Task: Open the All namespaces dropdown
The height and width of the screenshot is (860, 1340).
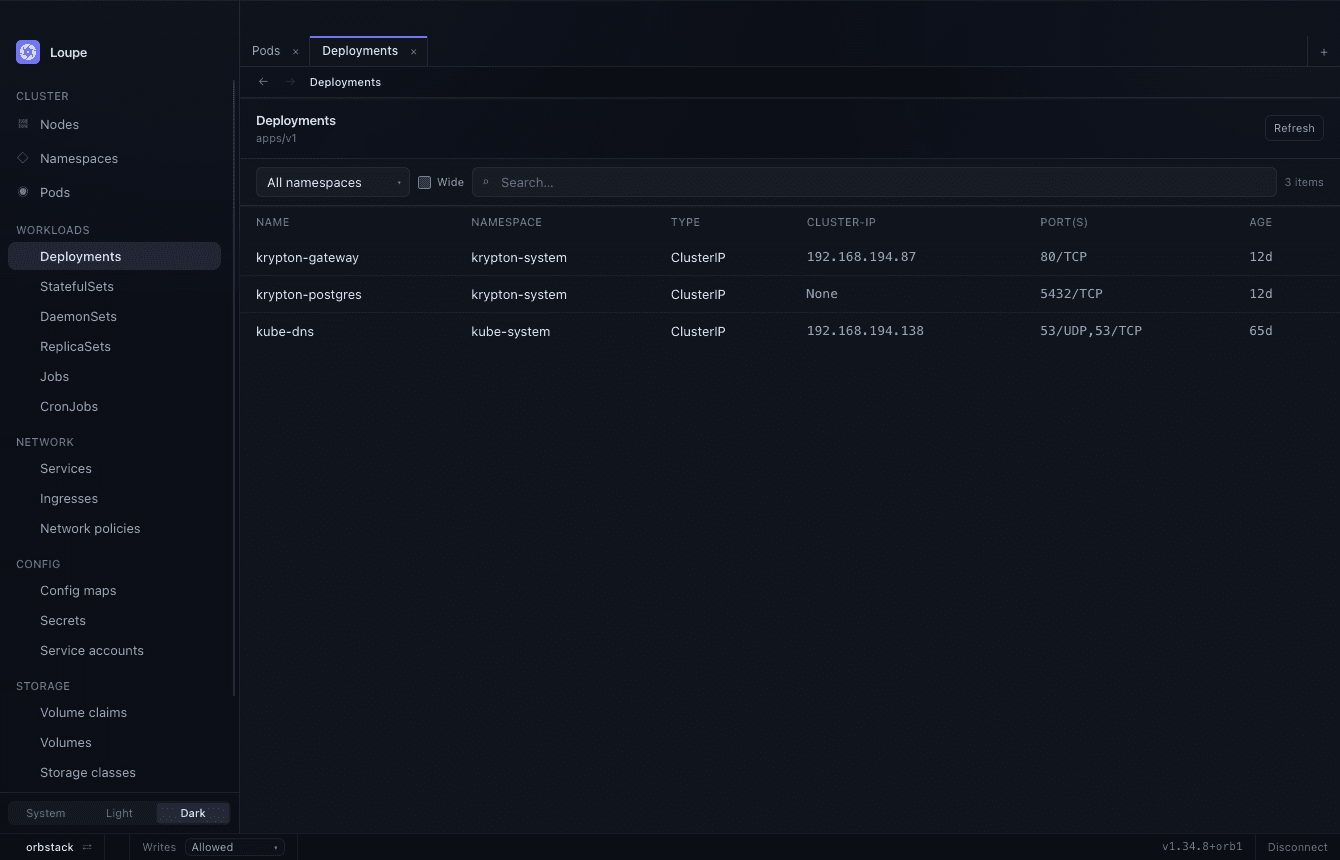Action: (x=333, y=182)
